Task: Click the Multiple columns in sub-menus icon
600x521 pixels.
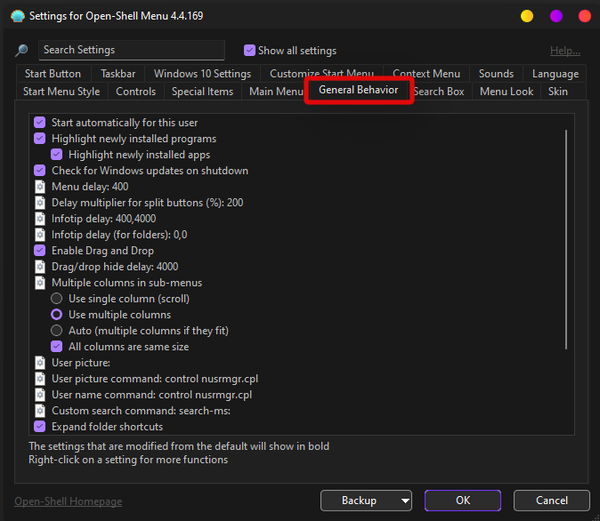Action: (x=40, y=283)
